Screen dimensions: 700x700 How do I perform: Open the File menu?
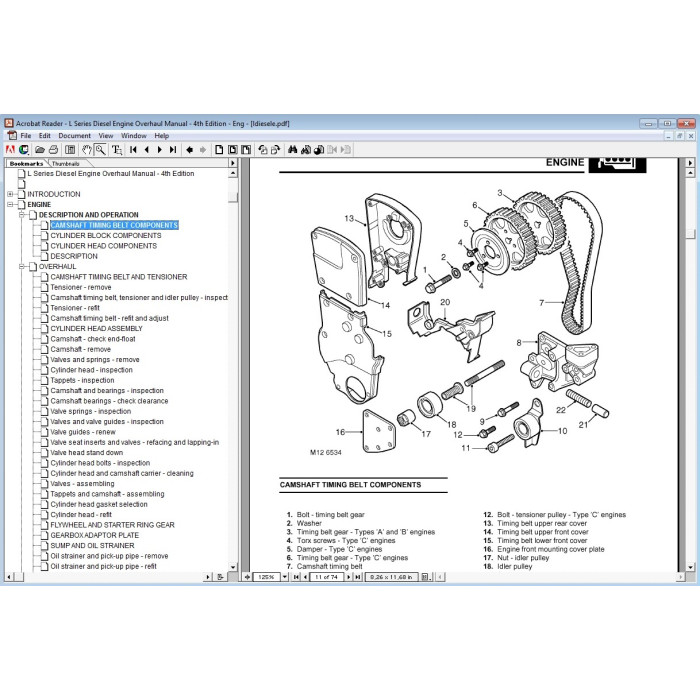tap(25, 136)
